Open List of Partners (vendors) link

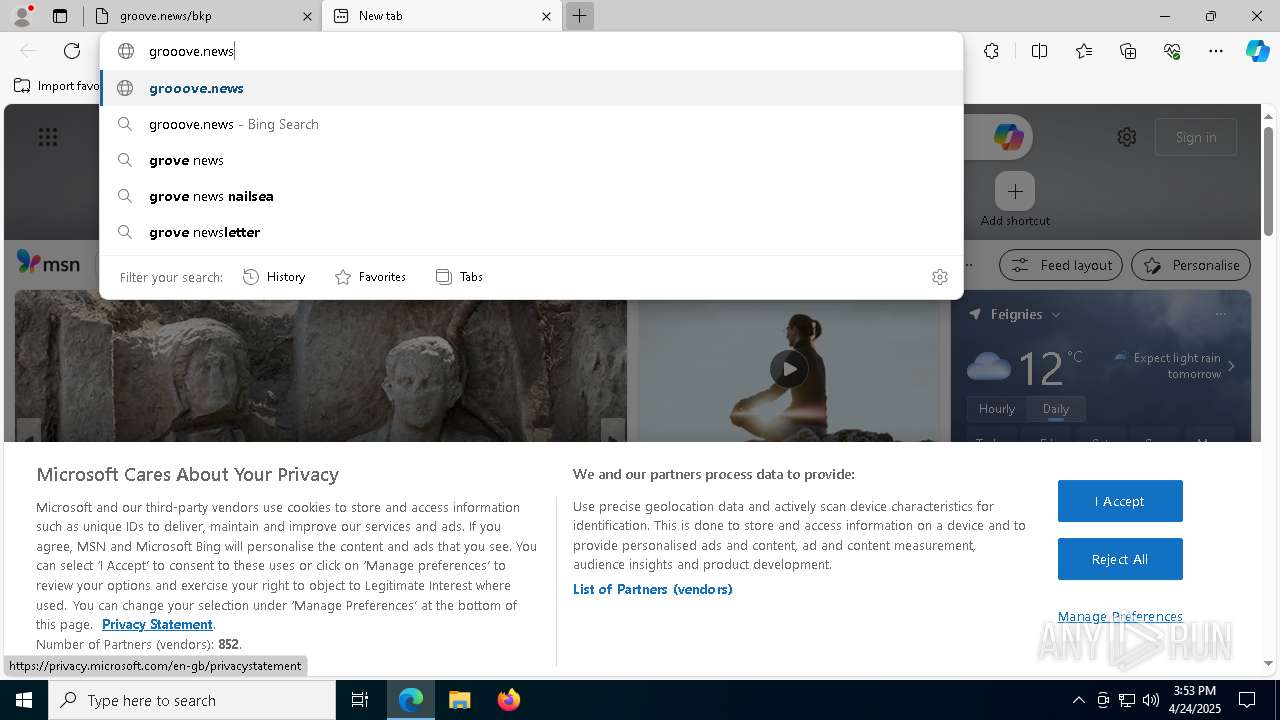653,589
